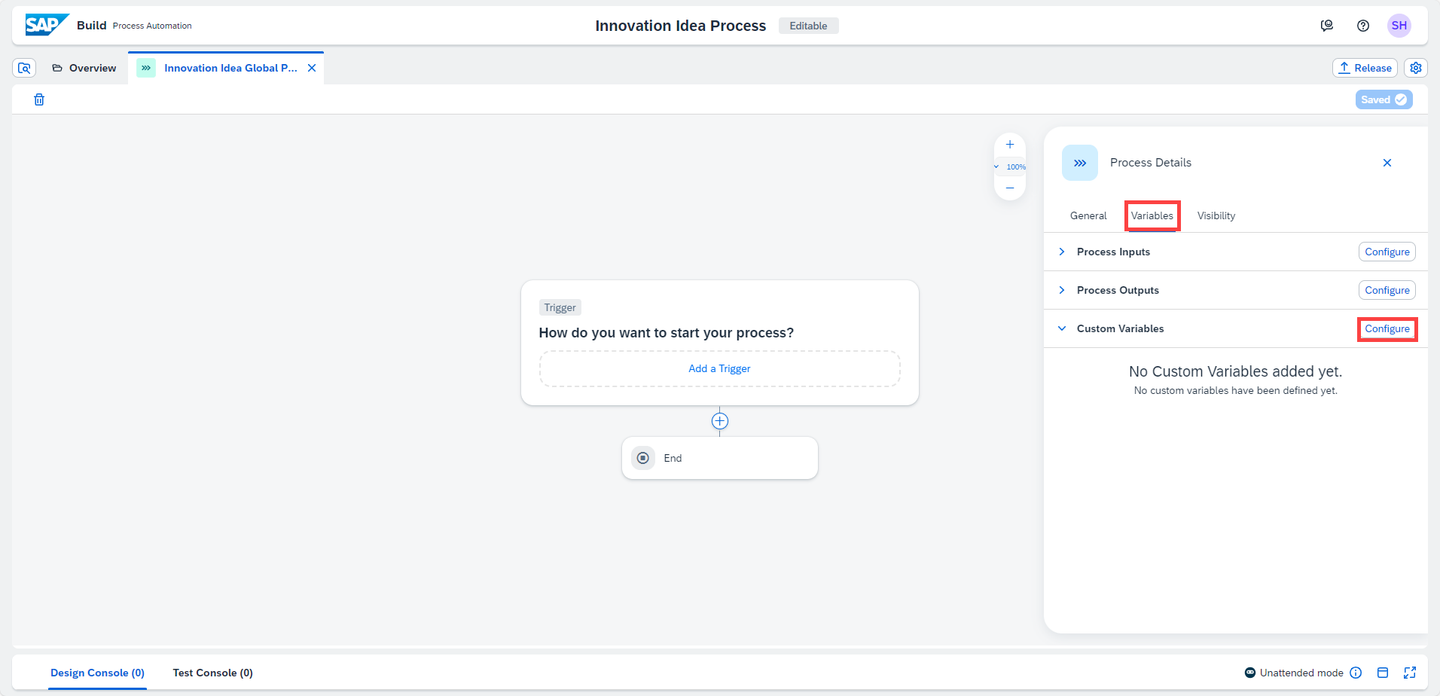Click 'No Custom Variables added yet.' text

[1236, 372]
